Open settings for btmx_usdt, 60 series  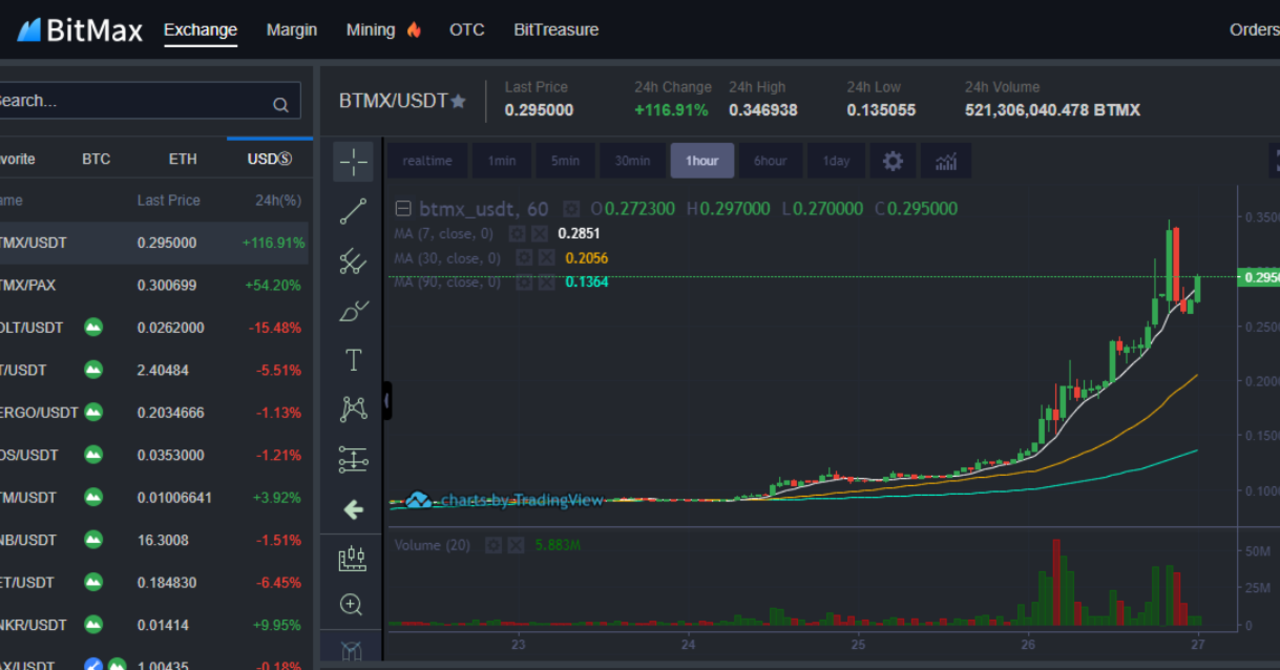coord(570,209)
